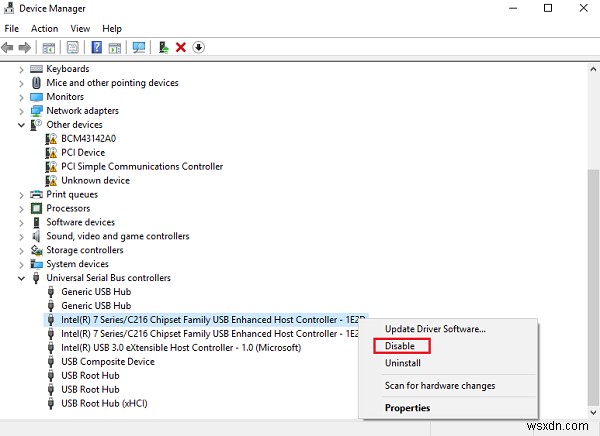Open the File menu

click(11, 29)
